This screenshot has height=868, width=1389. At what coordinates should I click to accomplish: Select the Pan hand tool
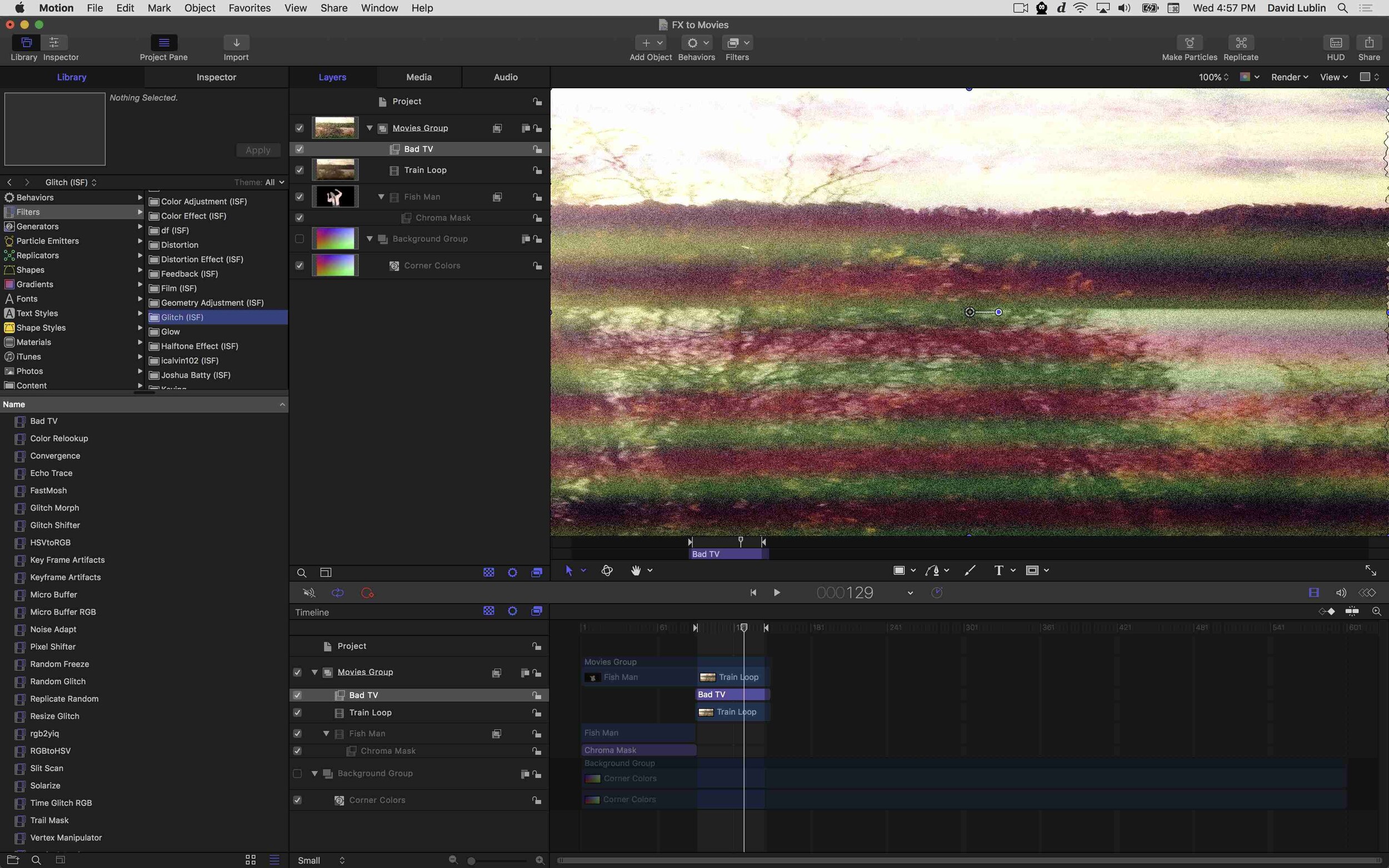tap(636, 570)
